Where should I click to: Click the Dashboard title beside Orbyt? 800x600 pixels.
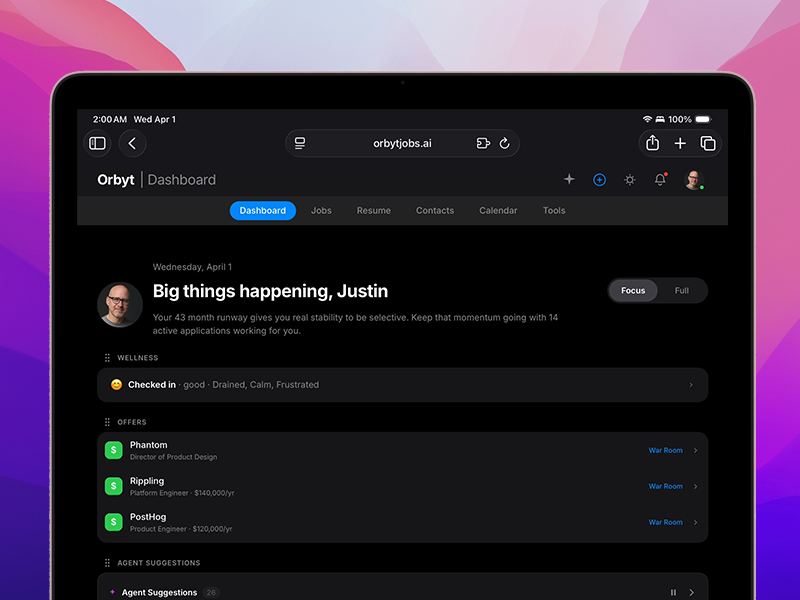182,180
